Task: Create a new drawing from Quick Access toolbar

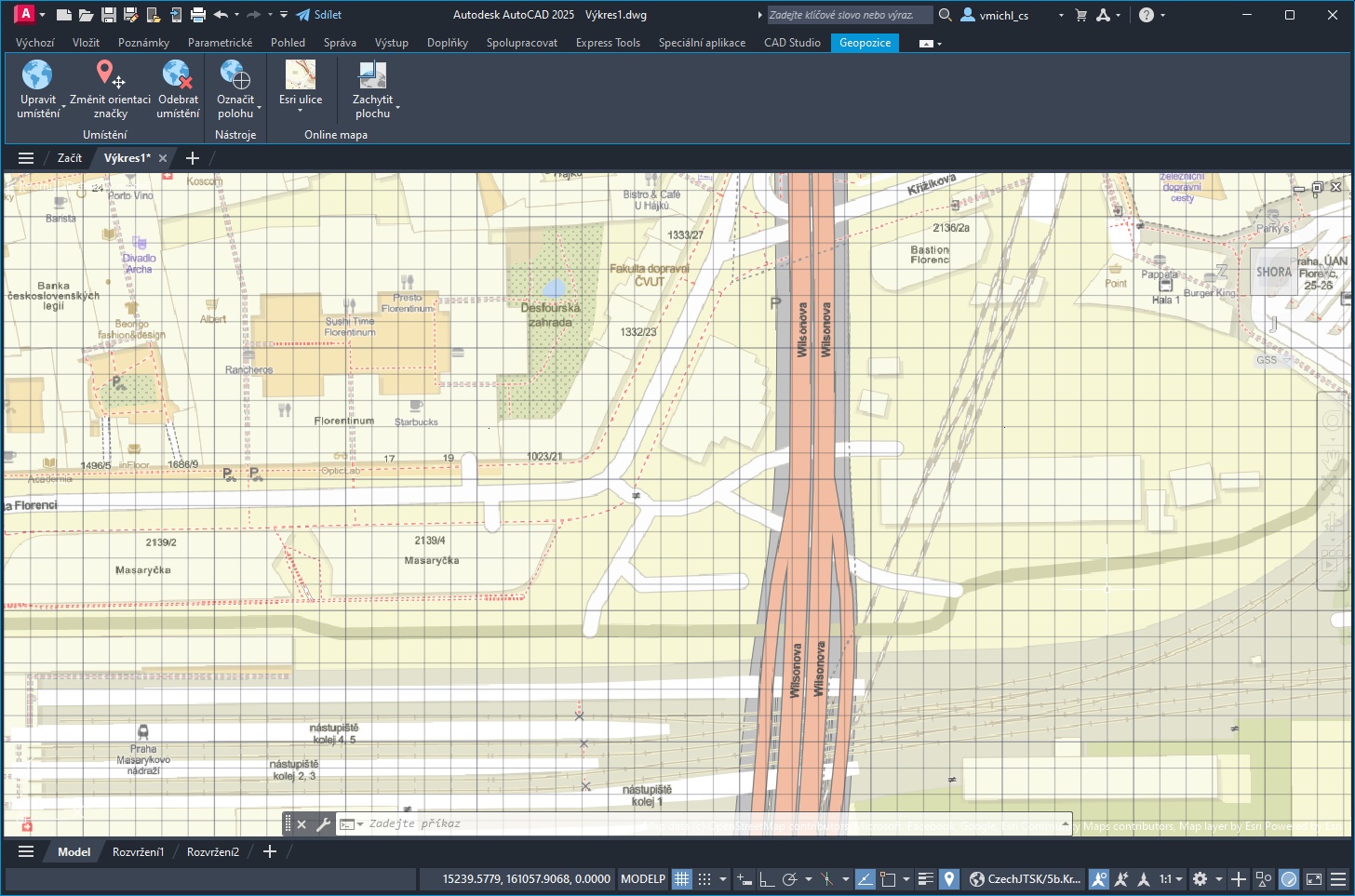Action: (63, 15)
